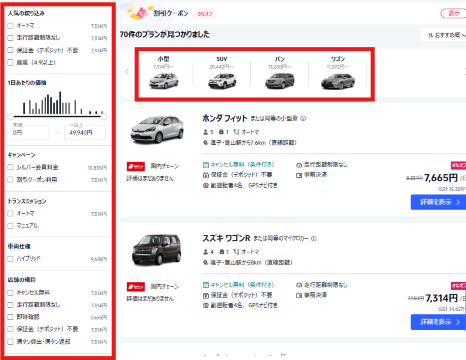Check マニュアル transmission filter
466x360 pixels.
click(10, 226)
